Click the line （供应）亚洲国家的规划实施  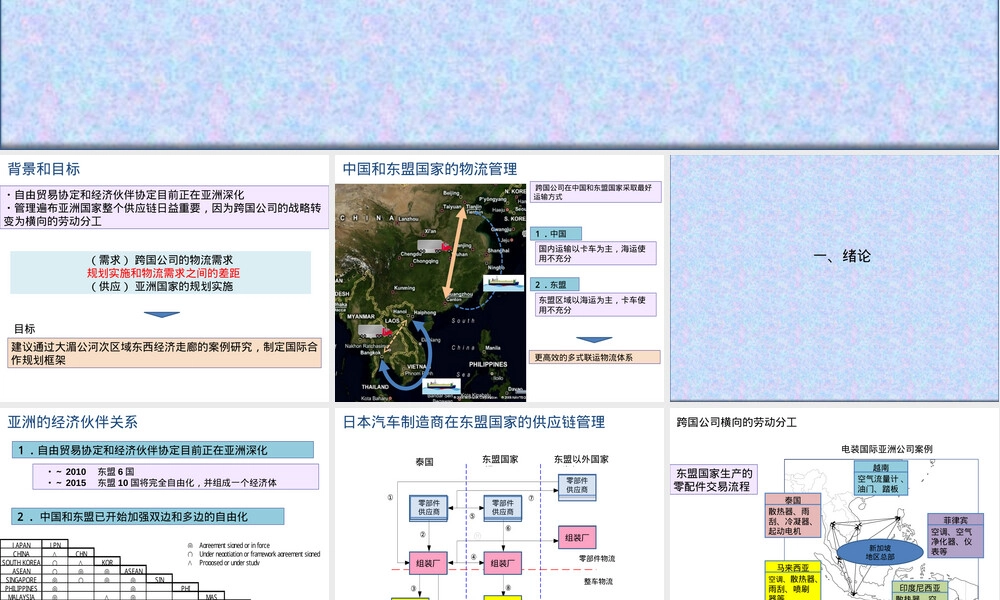(x=162, y=286)
